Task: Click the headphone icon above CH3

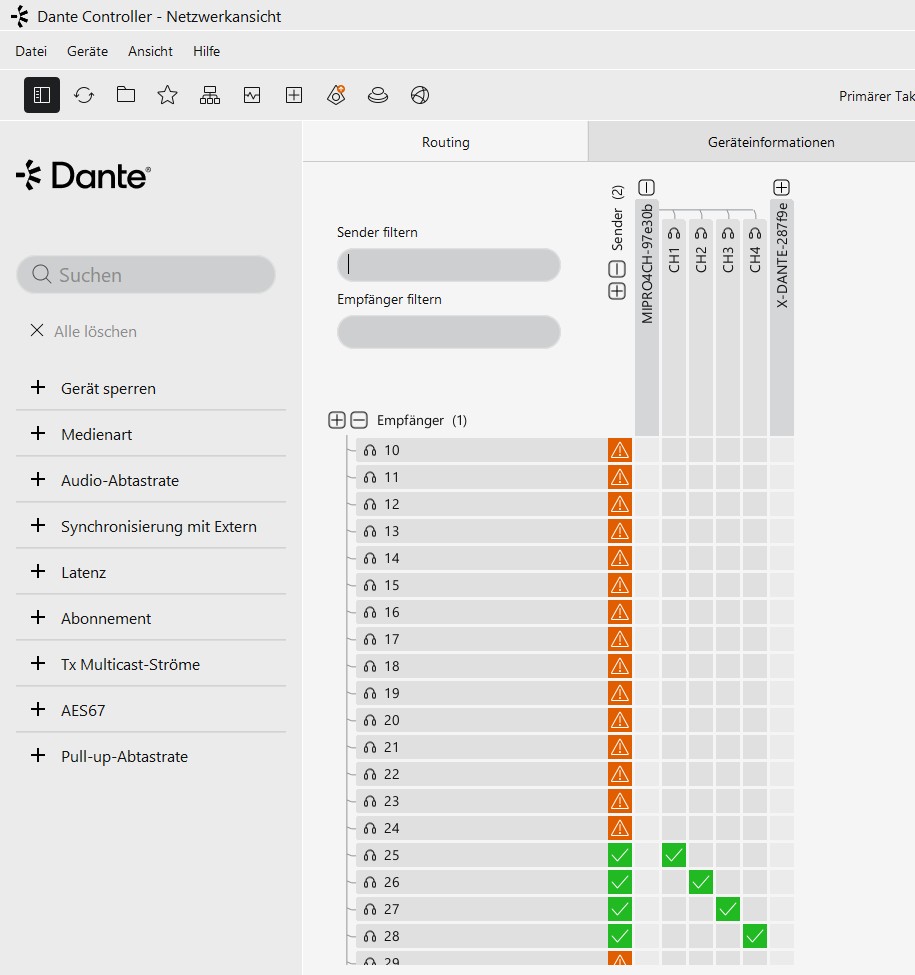Action: 728,234
